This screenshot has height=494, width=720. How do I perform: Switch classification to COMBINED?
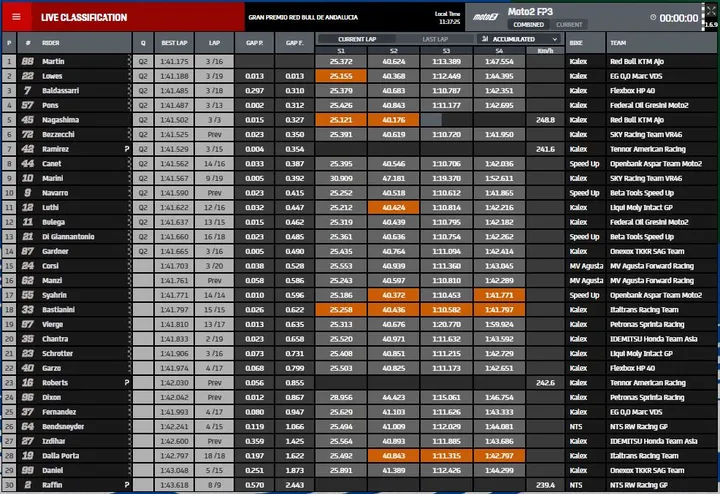coord(529,25)
